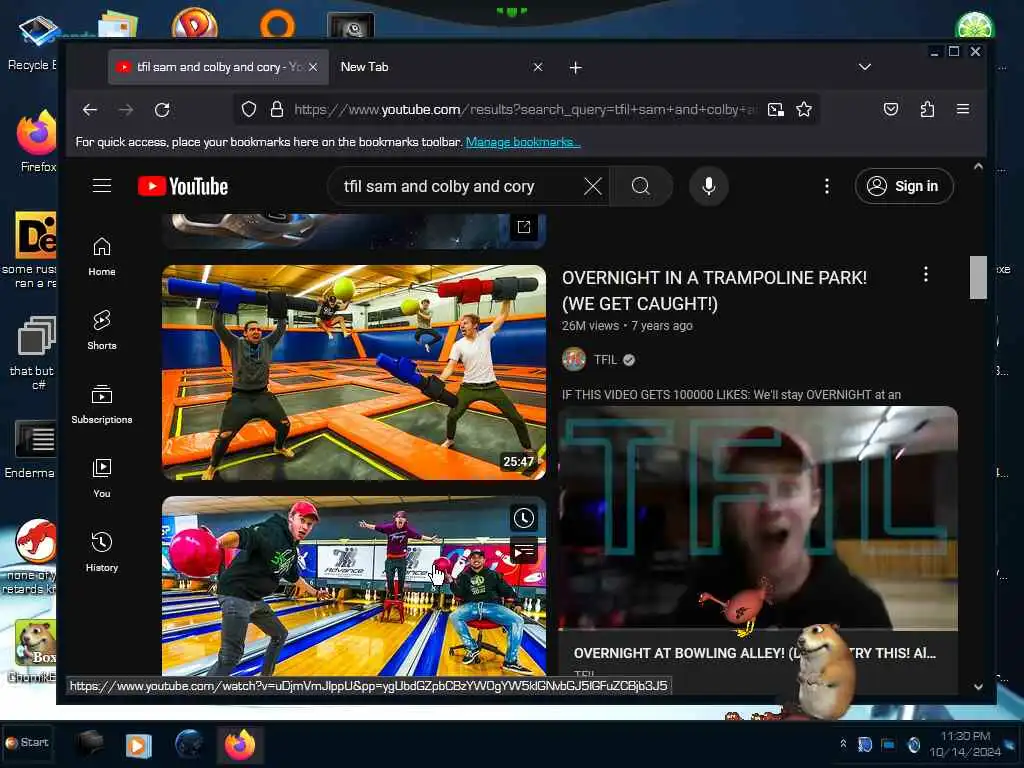The width and height of the screenshot is (1024, 768).
Task: Open Home in YouTube sidebar
Action: 102,257
